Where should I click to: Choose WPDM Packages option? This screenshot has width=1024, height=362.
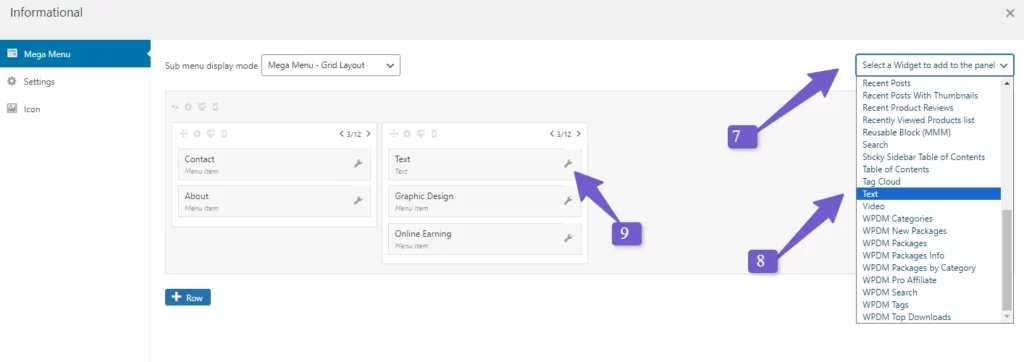point(929,243)
